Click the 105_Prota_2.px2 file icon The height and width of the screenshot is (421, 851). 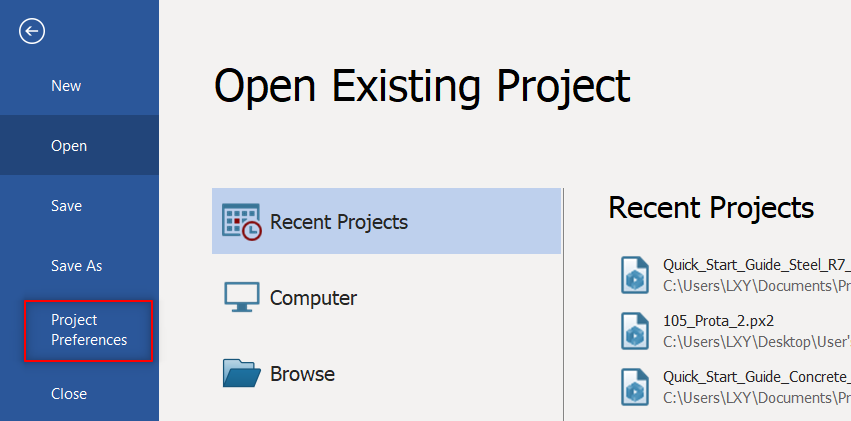635,331
